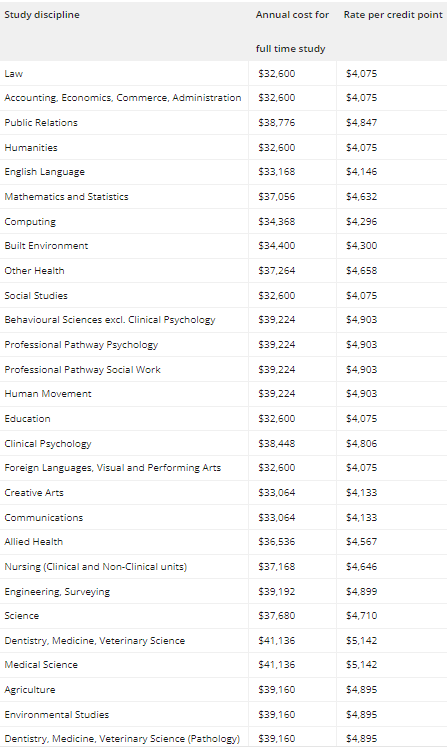Click Behavioural Sciences excl. Clinical Psychology
Image resolution: width=447 pixels, height=747 pixels.
[x=110, y=320]
